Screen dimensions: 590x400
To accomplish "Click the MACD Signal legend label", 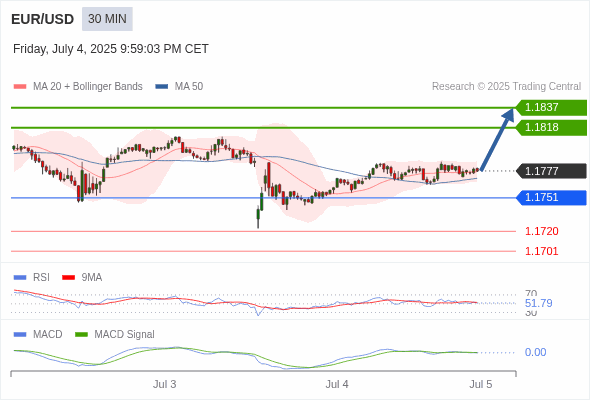I will [x=125, y=335].
